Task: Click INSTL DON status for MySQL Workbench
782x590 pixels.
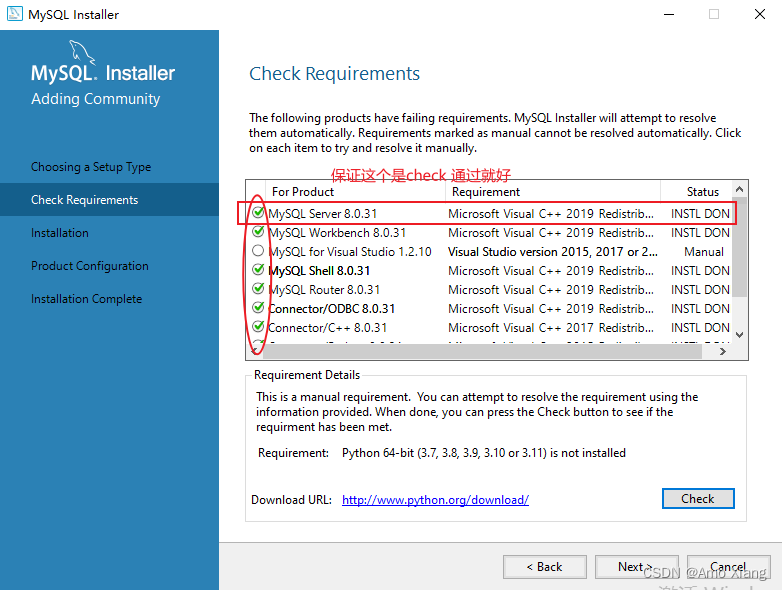Action: [x=700, y=232]
